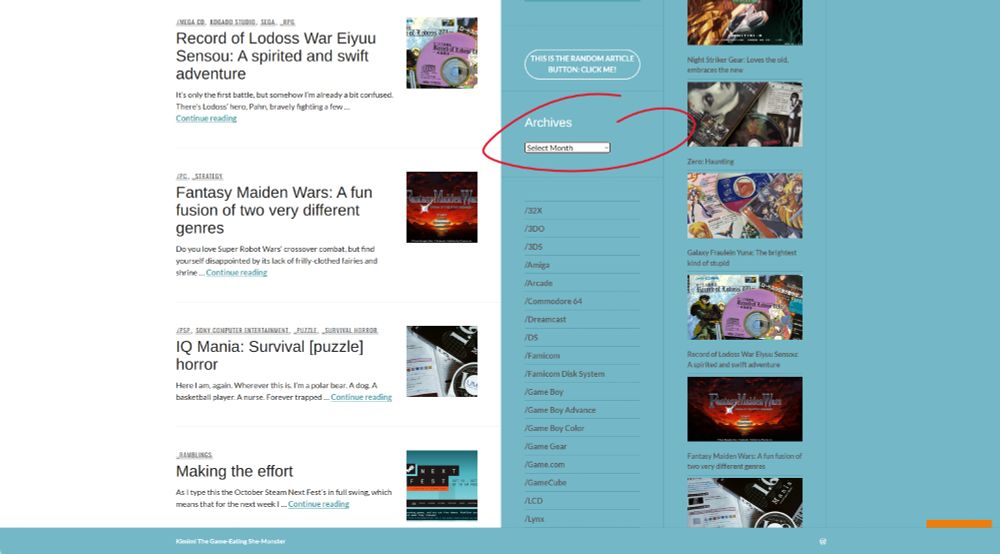This screenshot has width=1000, height=554.
Task: Select the _Strategy tag
Action: tap(208, 177)
